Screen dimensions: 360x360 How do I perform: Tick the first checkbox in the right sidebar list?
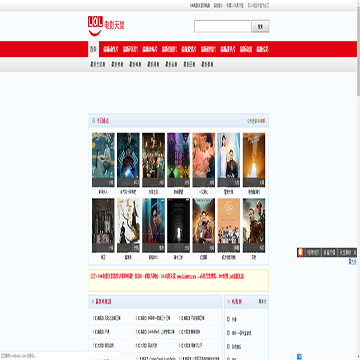(228, 319)
